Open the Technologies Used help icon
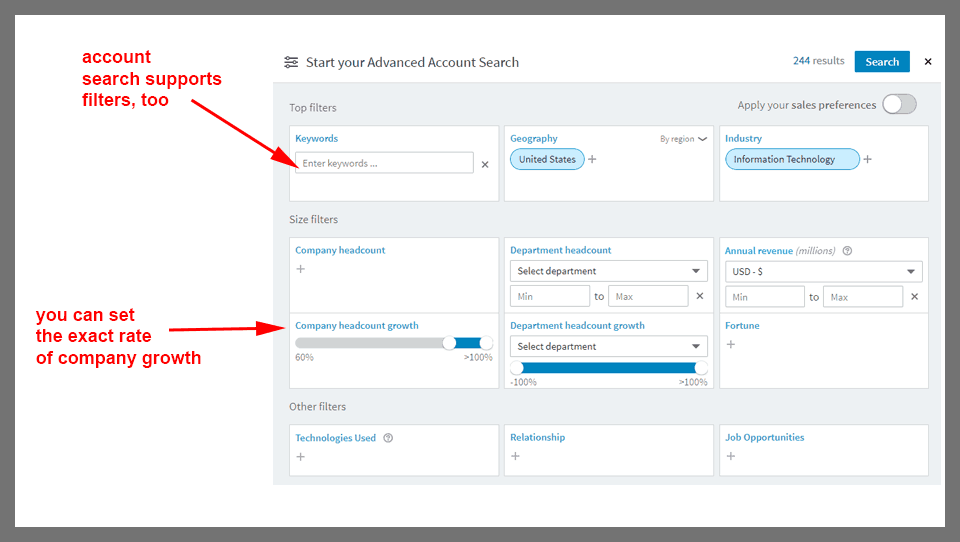The image size is (960, 542). pos(388,438)
